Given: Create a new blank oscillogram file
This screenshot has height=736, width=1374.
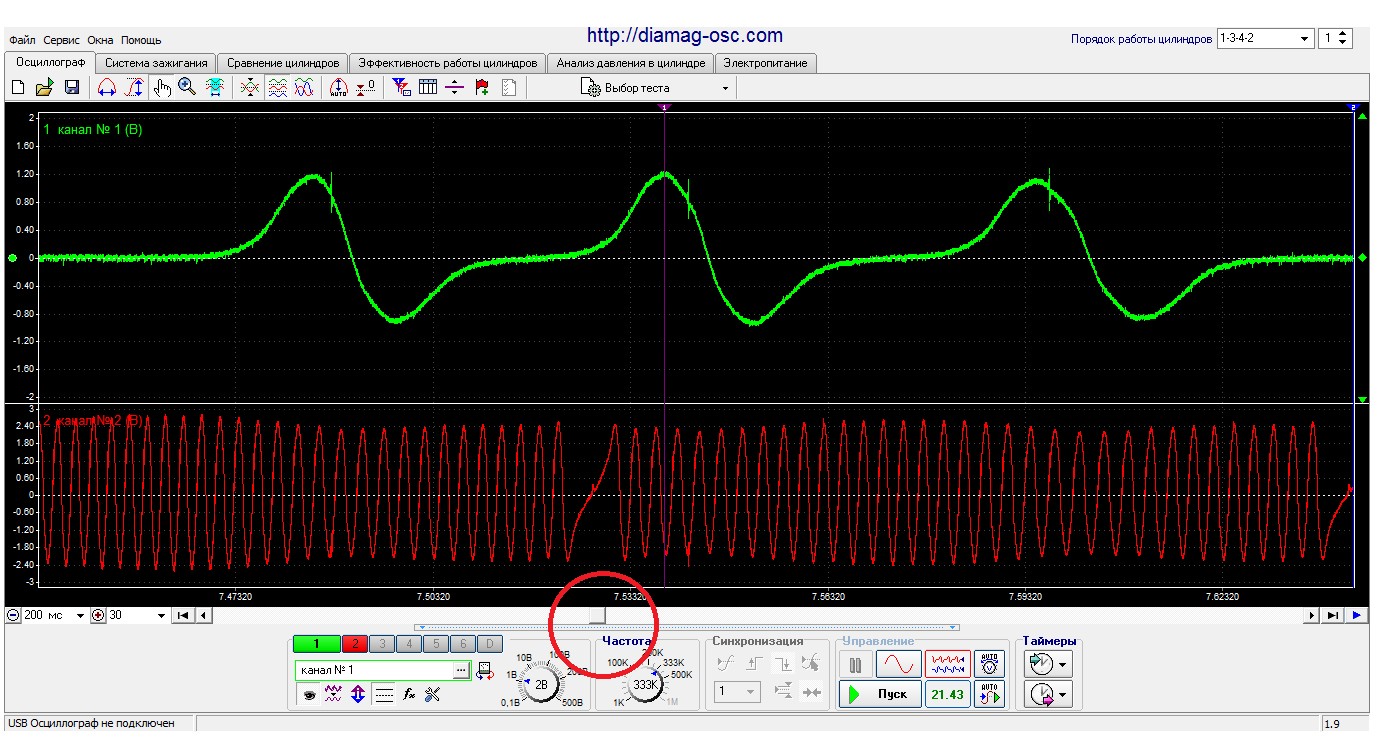Looking at the screenshot, I should click(18, 88).
